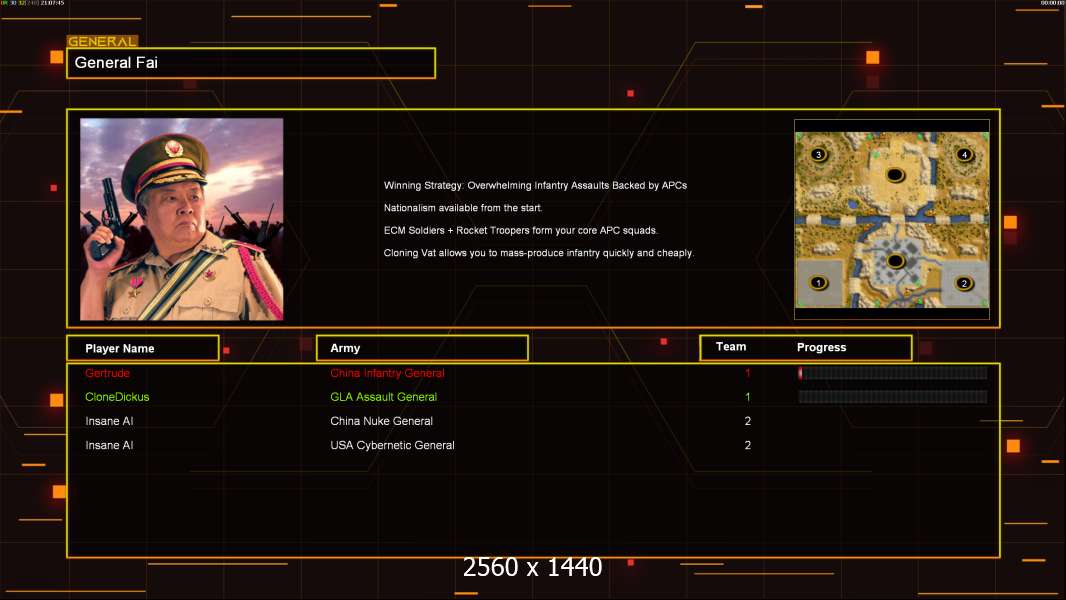This screenshot has width=1066, height=600.
Task: Click start position 1 on the minimap
Action: click(x=819, y=282)
